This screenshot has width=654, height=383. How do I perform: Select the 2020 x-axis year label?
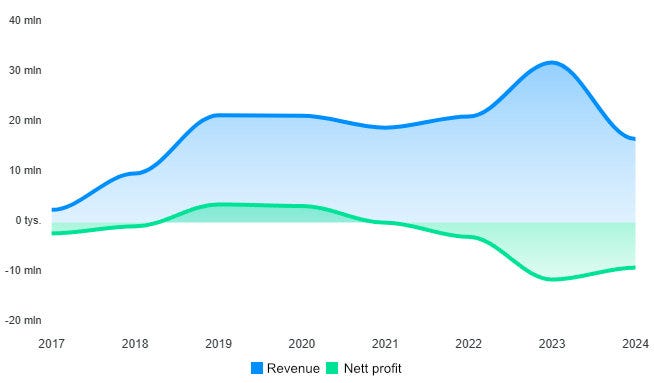[302, 344]
